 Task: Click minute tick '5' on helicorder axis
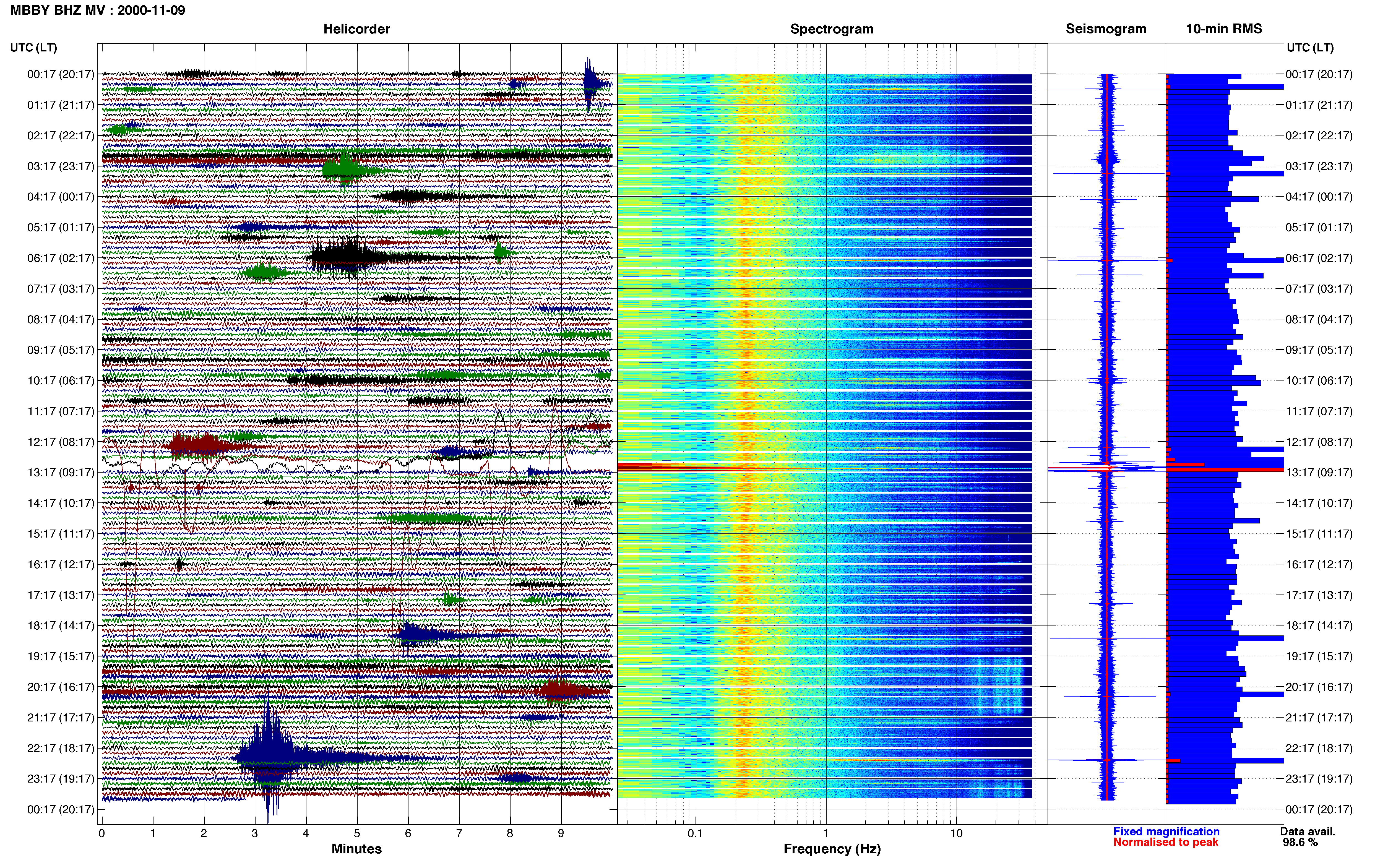click(357, 833)
